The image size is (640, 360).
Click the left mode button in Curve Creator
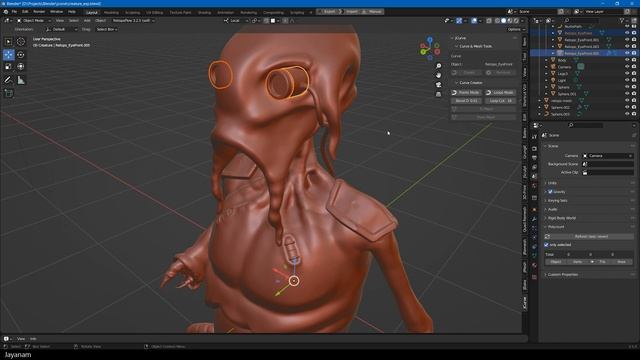click(x=466, y=93)
